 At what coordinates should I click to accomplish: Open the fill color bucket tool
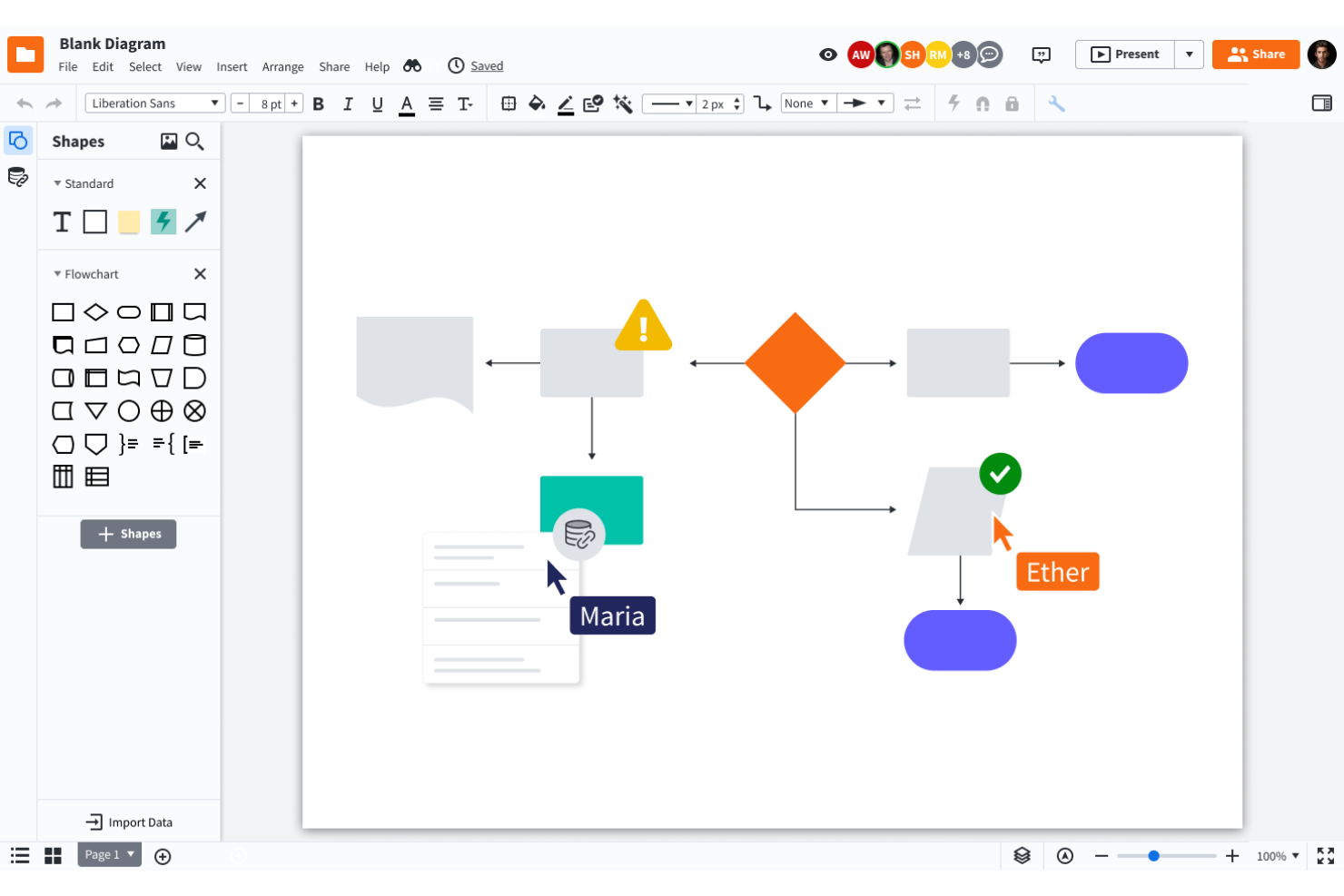(x=537, y=103)
